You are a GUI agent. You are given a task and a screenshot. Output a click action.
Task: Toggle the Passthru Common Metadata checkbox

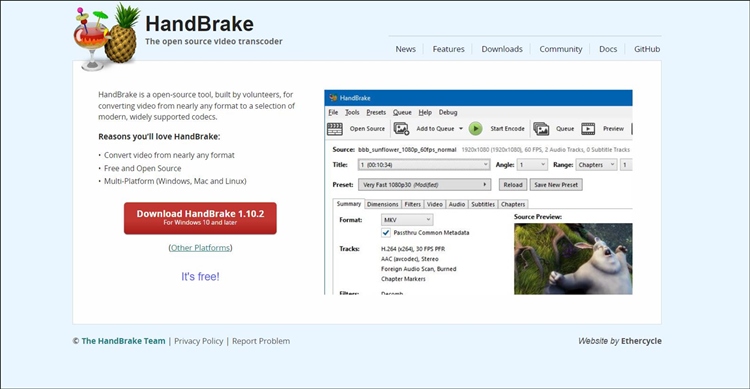[386, 233]
